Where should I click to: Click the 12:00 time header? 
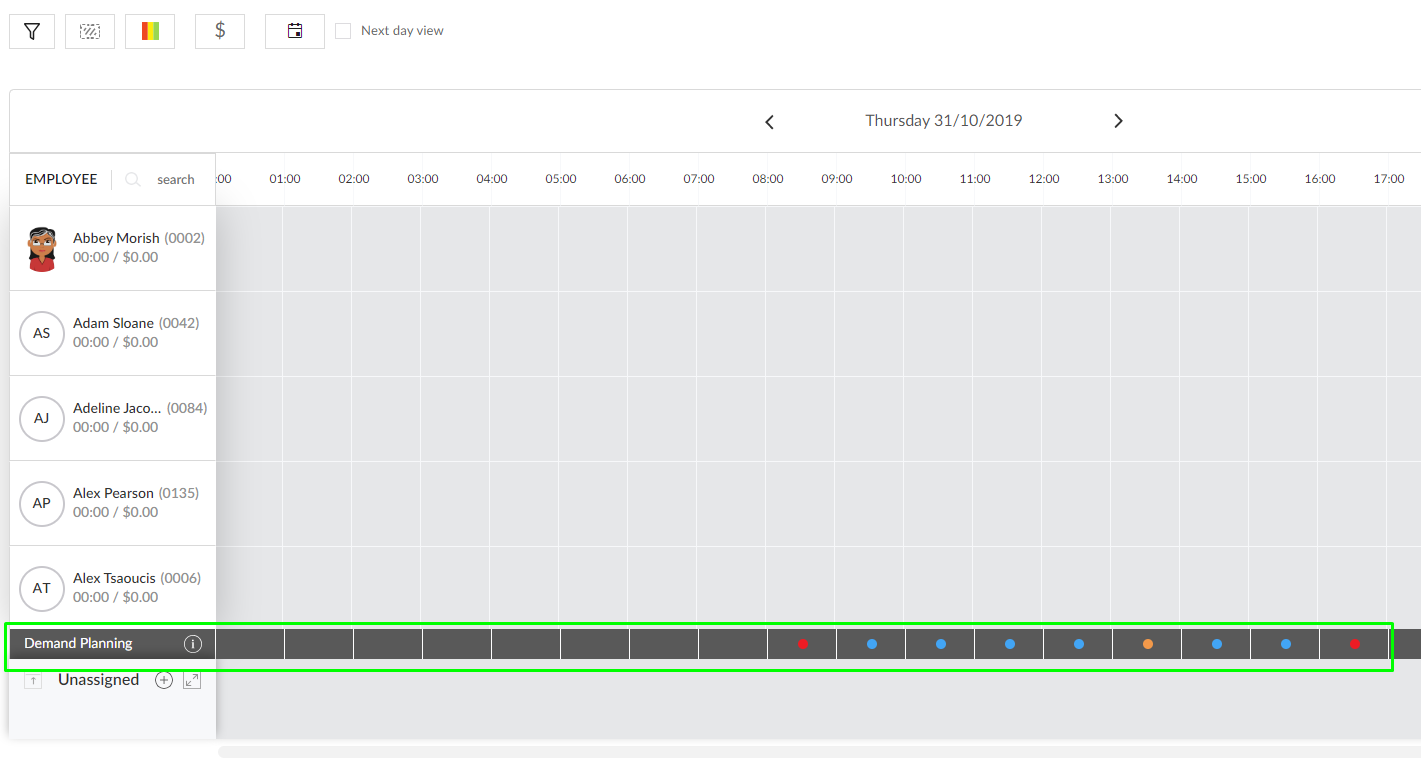point(1044,179)
